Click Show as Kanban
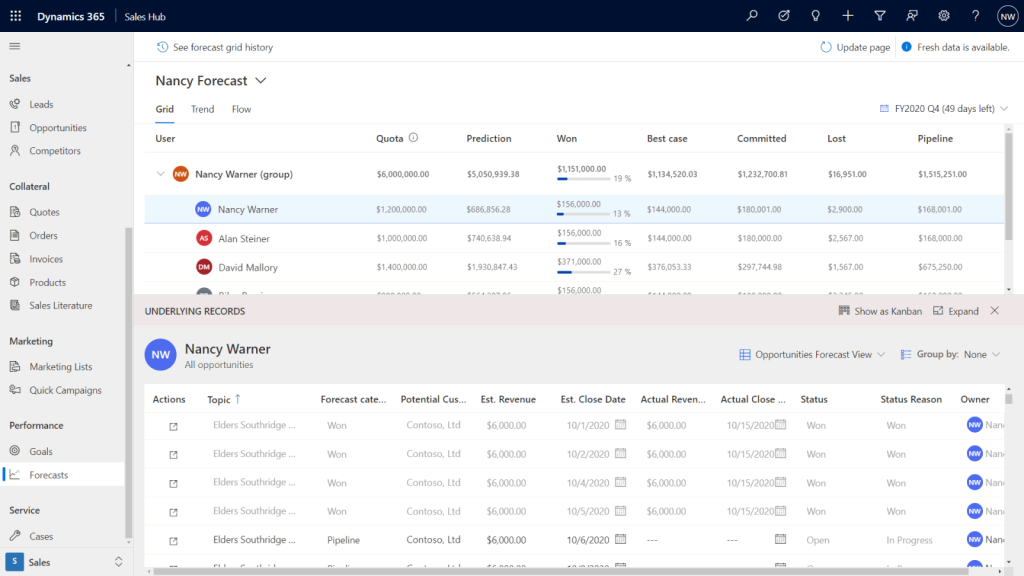 (880, 311)
